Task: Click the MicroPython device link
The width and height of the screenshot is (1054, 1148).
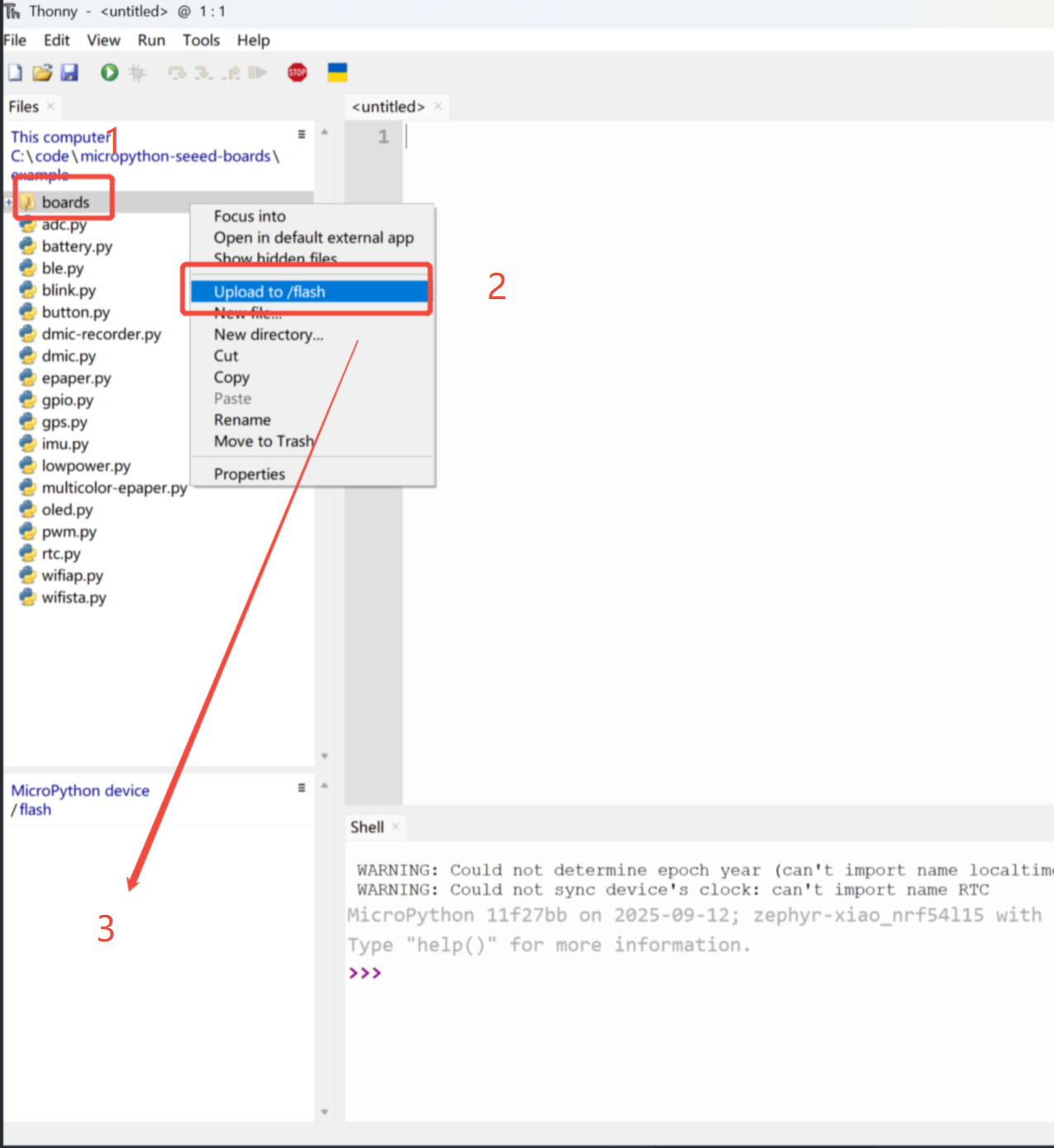Action: [80, 791]
